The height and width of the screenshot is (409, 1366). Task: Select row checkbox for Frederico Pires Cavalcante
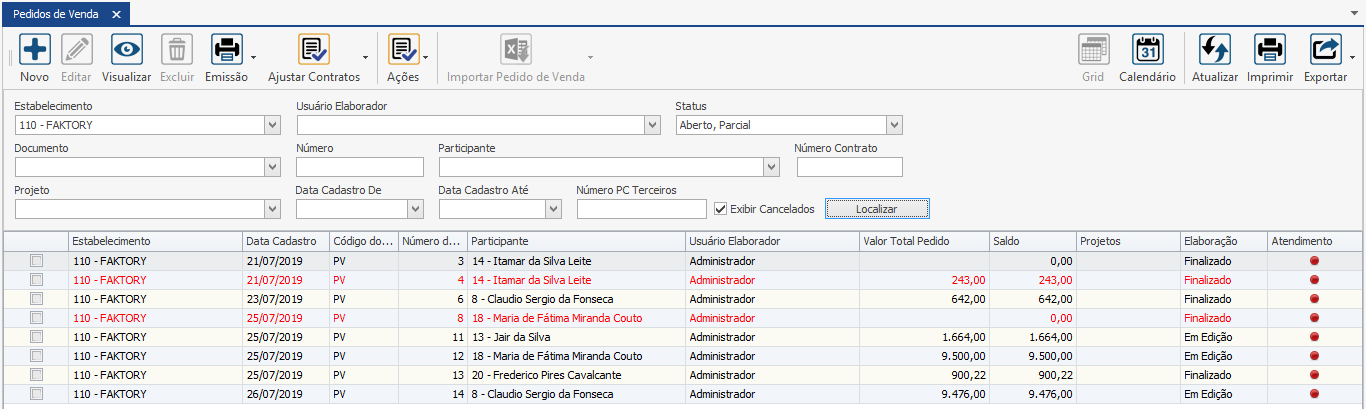37,375
